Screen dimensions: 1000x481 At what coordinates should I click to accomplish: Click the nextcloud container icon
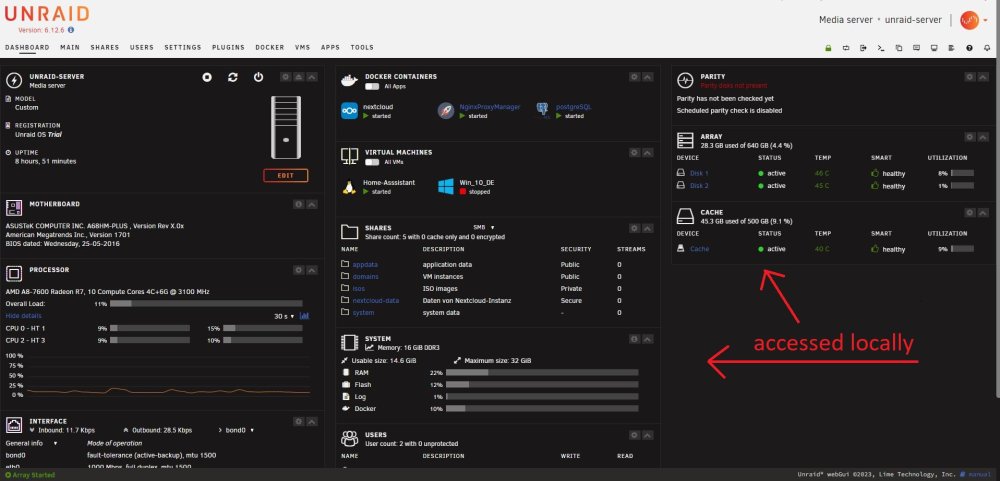(349, 110)
